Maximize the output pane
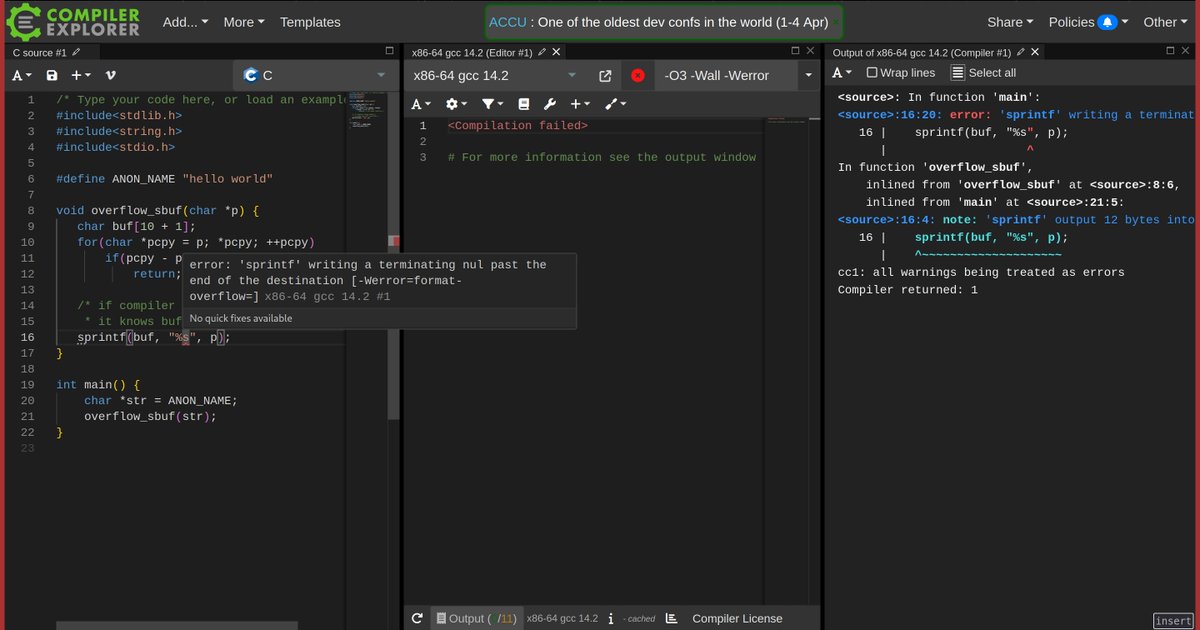Viewport: 1200px width, 630px height. click(1172, 51)
